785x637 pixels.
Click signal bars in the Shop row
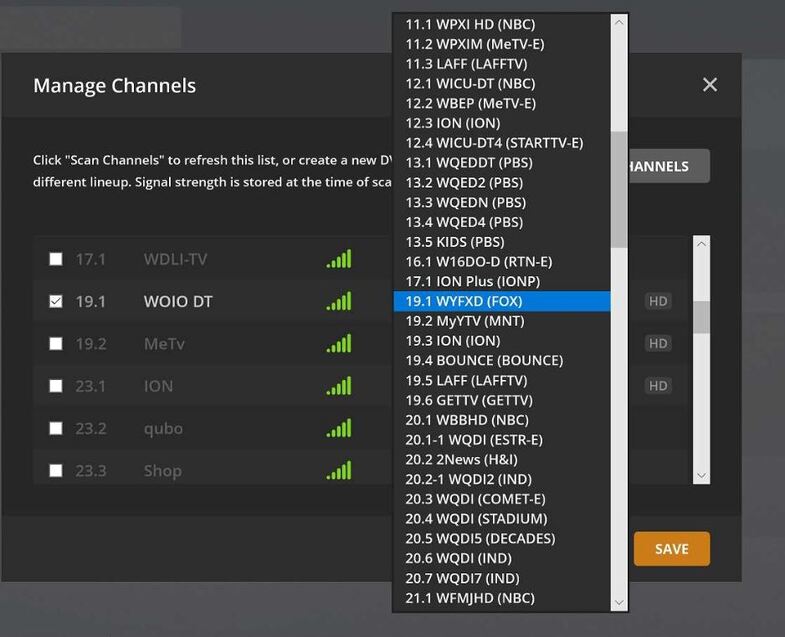(339, 470)
